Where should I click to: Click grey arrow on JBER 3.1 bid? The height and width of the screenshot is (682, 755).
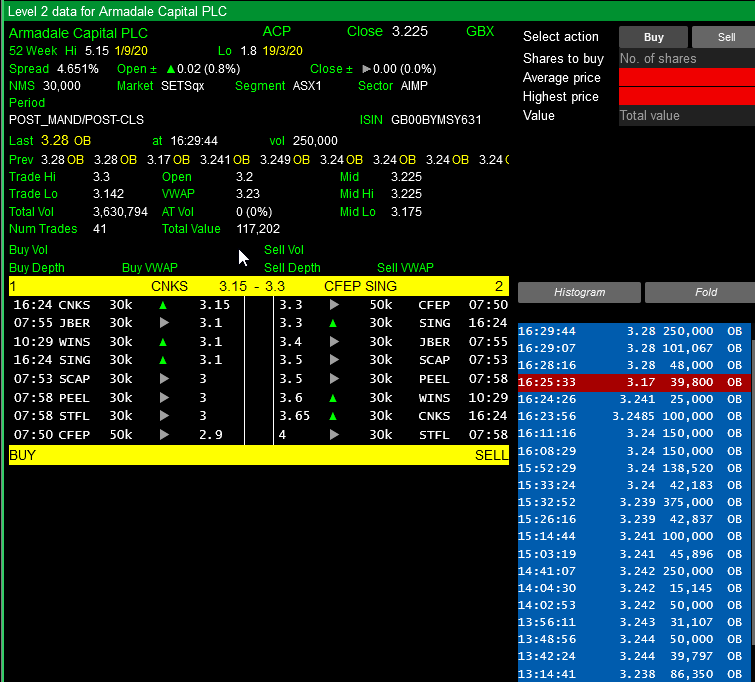[164, 323]
